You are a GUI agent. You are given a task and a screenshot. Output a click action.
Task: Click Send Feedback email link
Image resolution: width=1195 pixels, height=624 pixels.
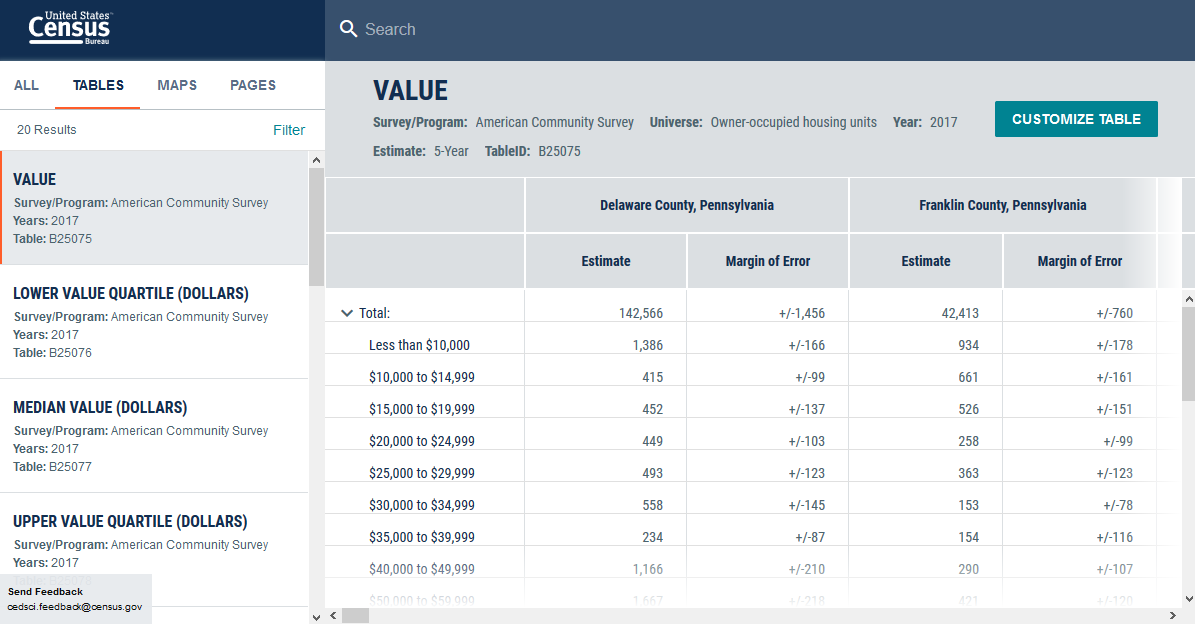coord(75,607)
